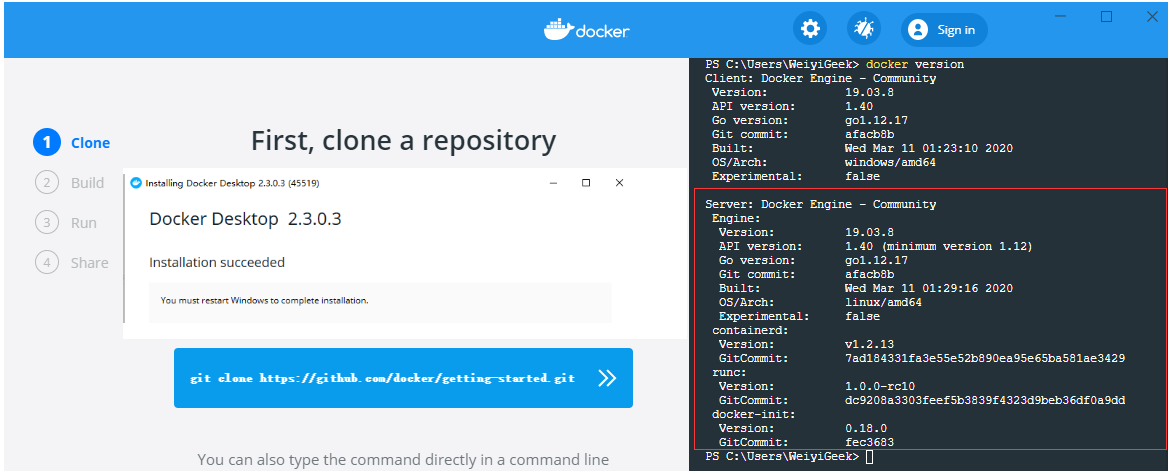Click GitCommit fec3683 value
The height and width of the screenshot is (474, 1170).
[869, 442]
